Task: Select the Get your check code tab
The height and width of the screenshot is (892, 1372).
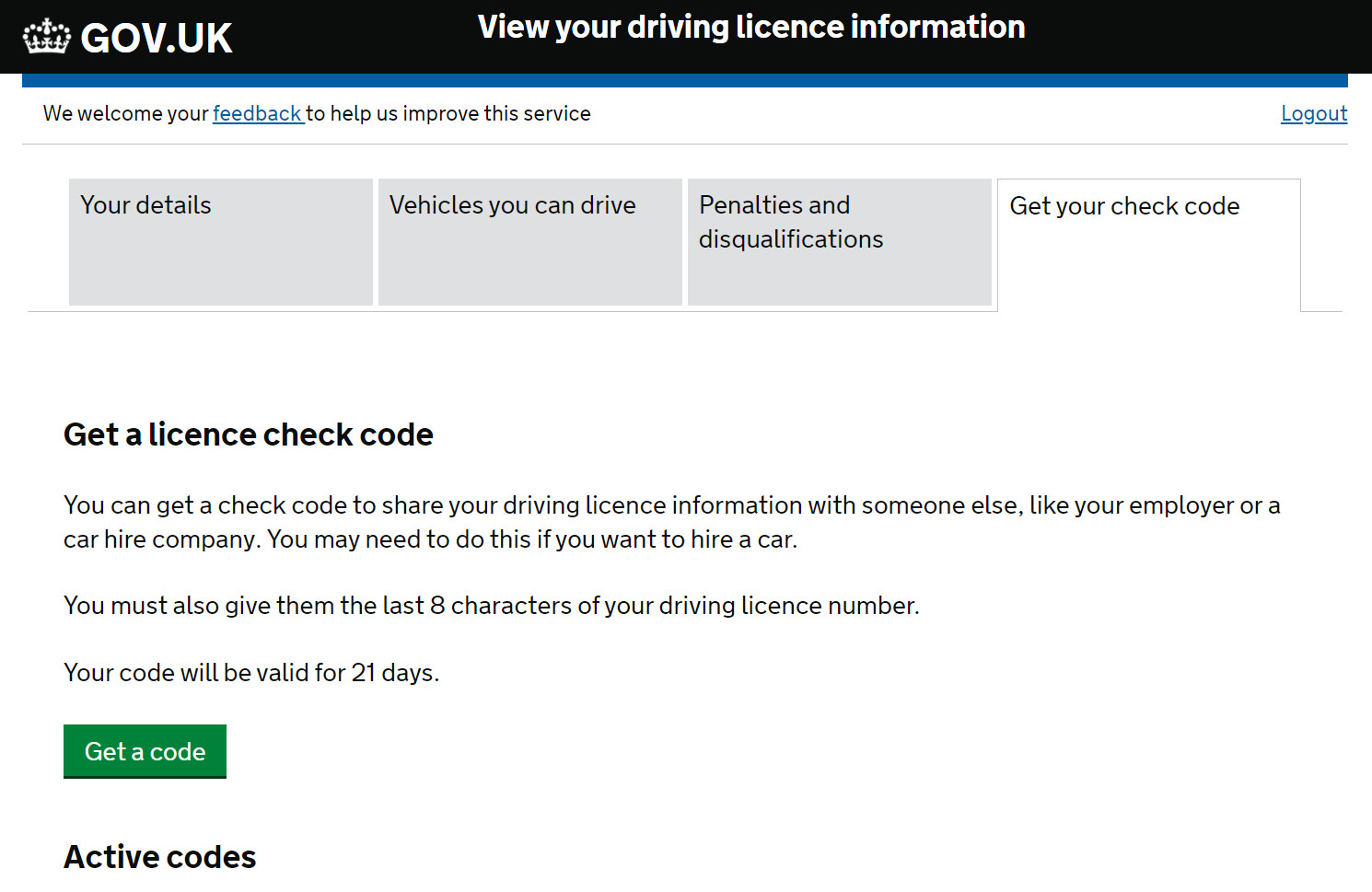Action: pos(1125,205)
